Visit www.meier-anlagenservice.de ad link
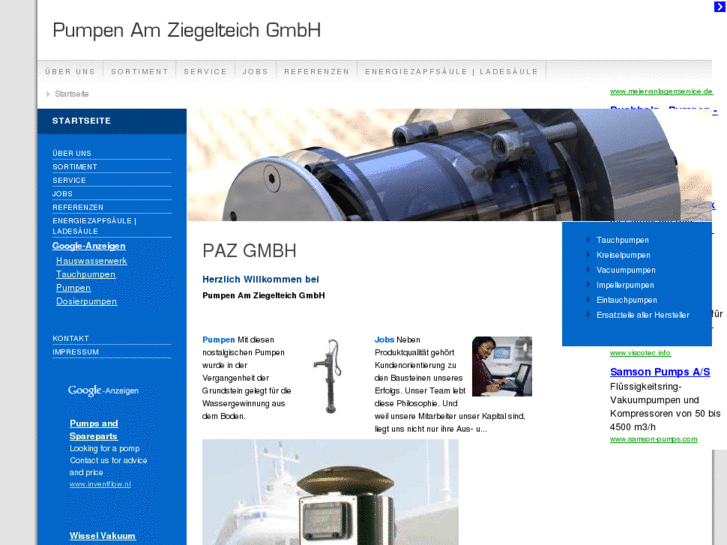 [x=662, y=91]
